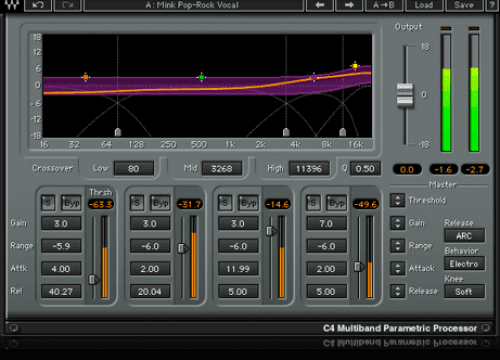500x360 pixels.
Task: Grab the high crossover handle near 16k
Action: [343, 132]
